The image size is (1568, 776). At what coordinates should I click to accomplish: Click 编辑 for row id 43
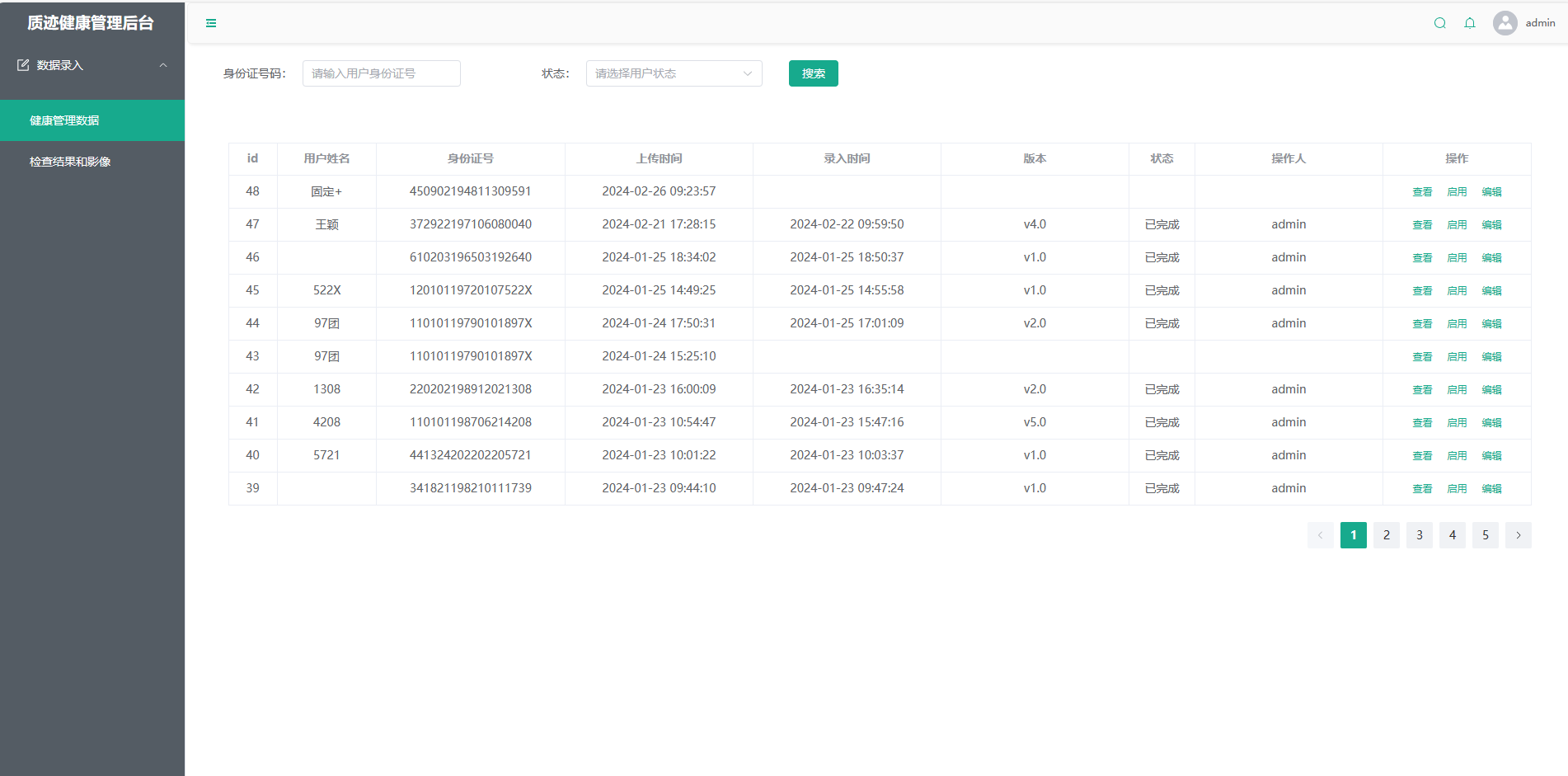click(1491, 357)
